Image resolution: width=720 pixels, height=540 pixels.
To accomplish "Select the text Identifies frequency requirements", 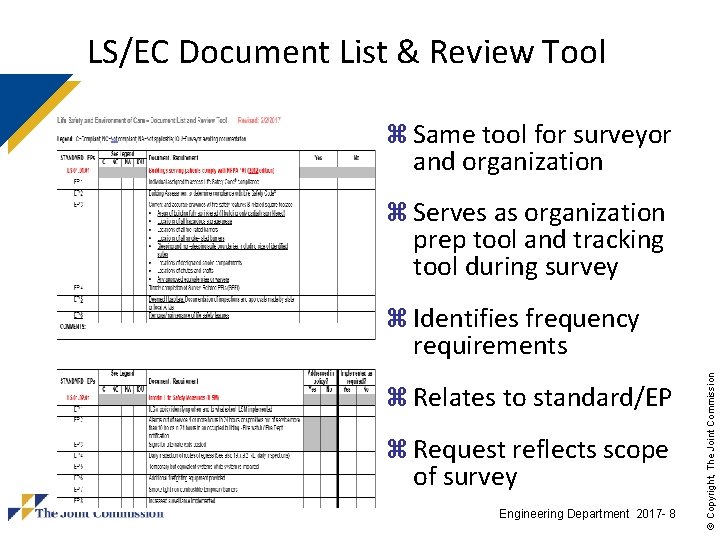I will point(526,332).
